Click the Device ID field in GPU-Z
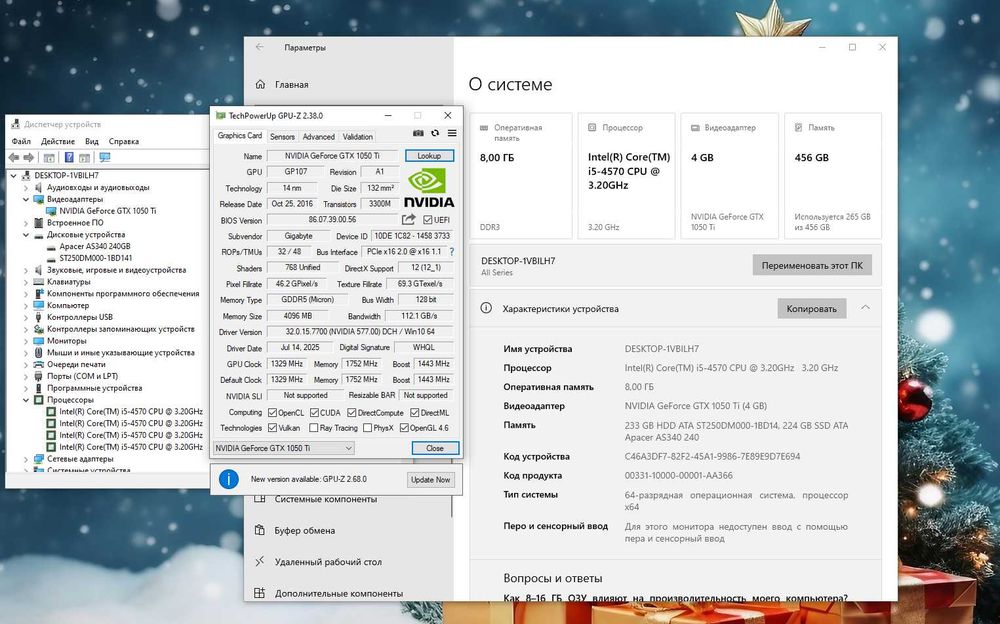 pyautogui.click(x=412, y=236)
